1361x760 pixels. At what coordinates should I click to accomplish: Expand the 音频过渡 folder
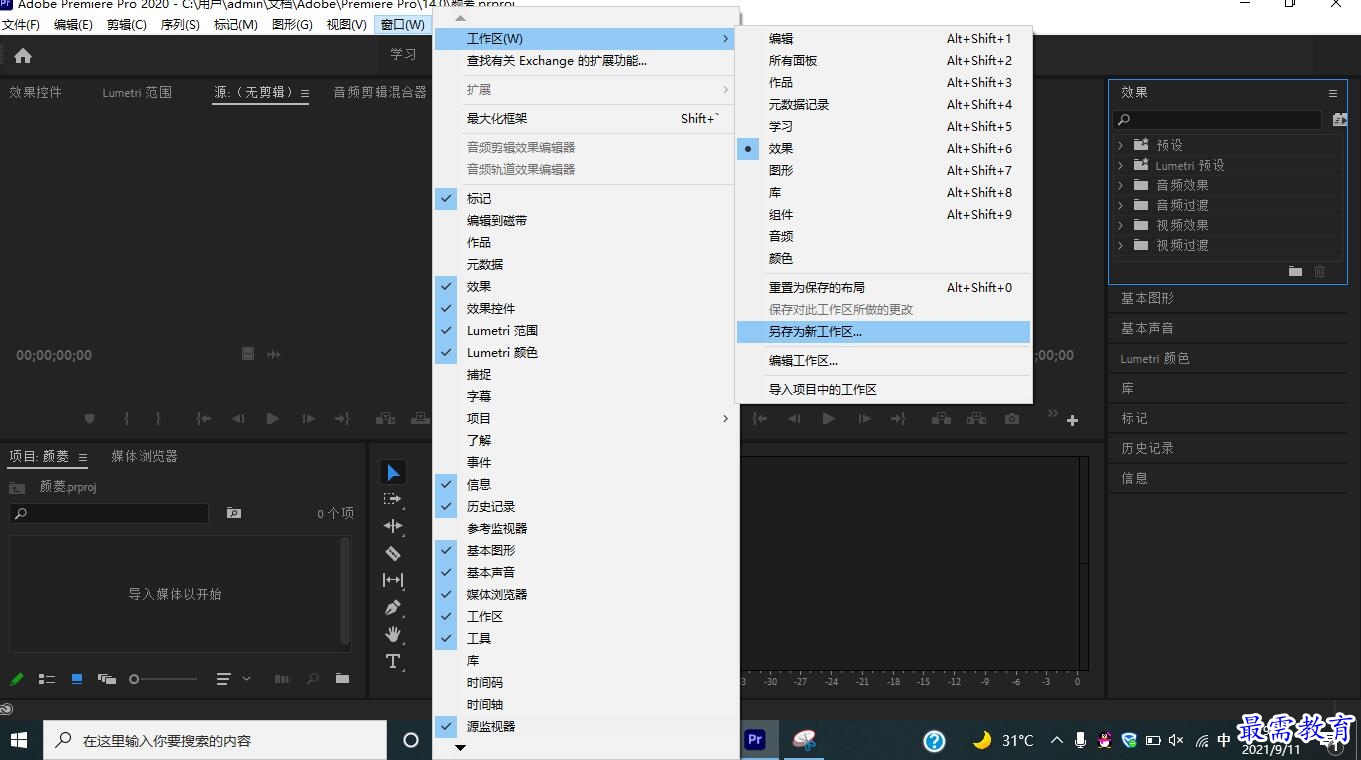point(1121,205)
